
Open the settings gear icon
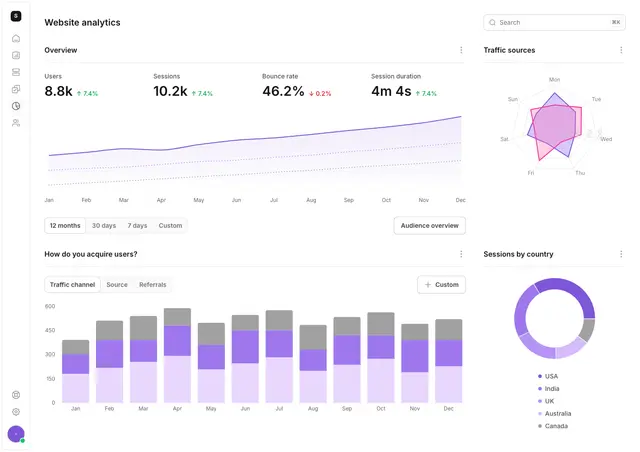pyautogui.click(x=16, y=412)
